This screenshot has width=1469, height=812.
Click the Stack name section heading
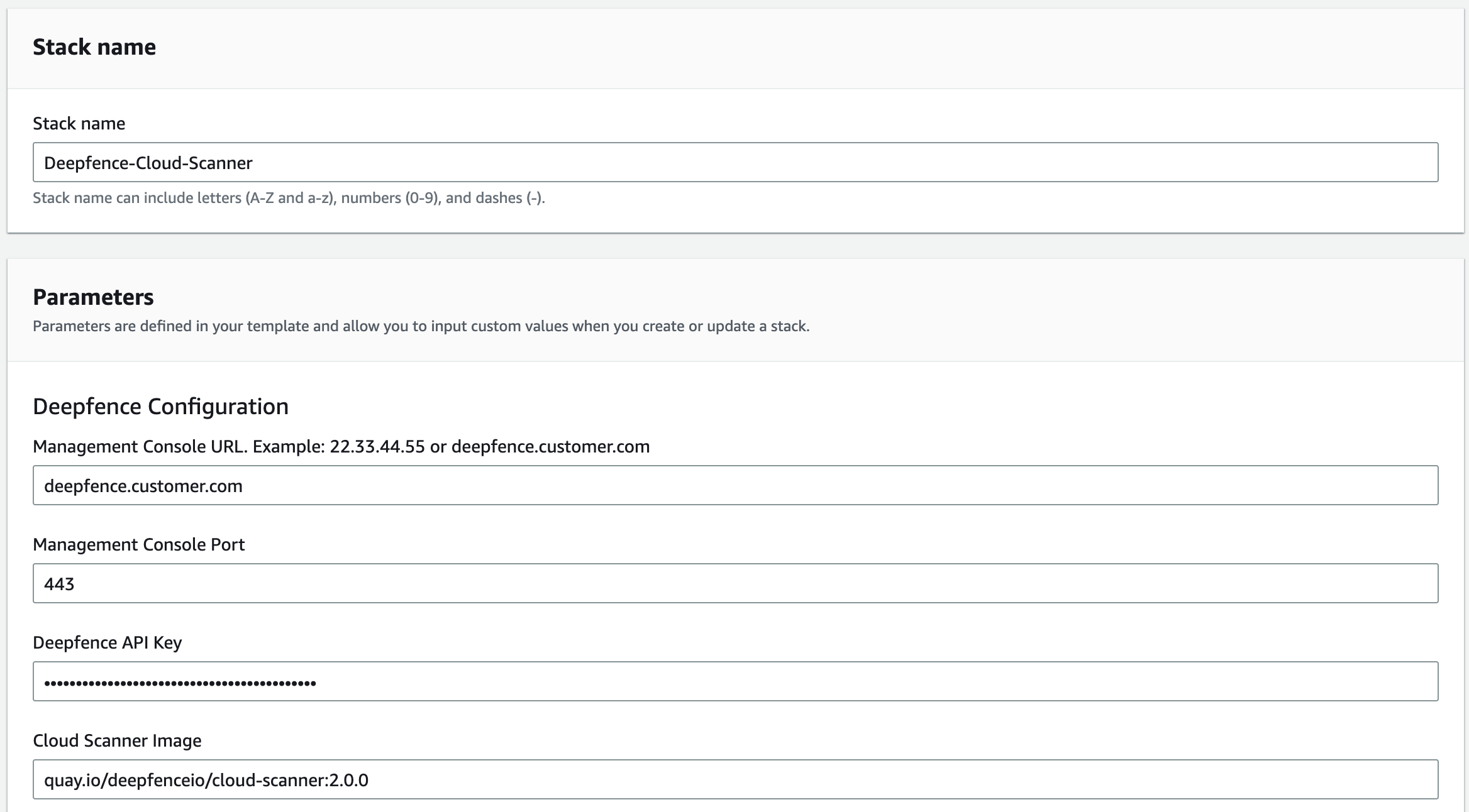click(94, 47)
